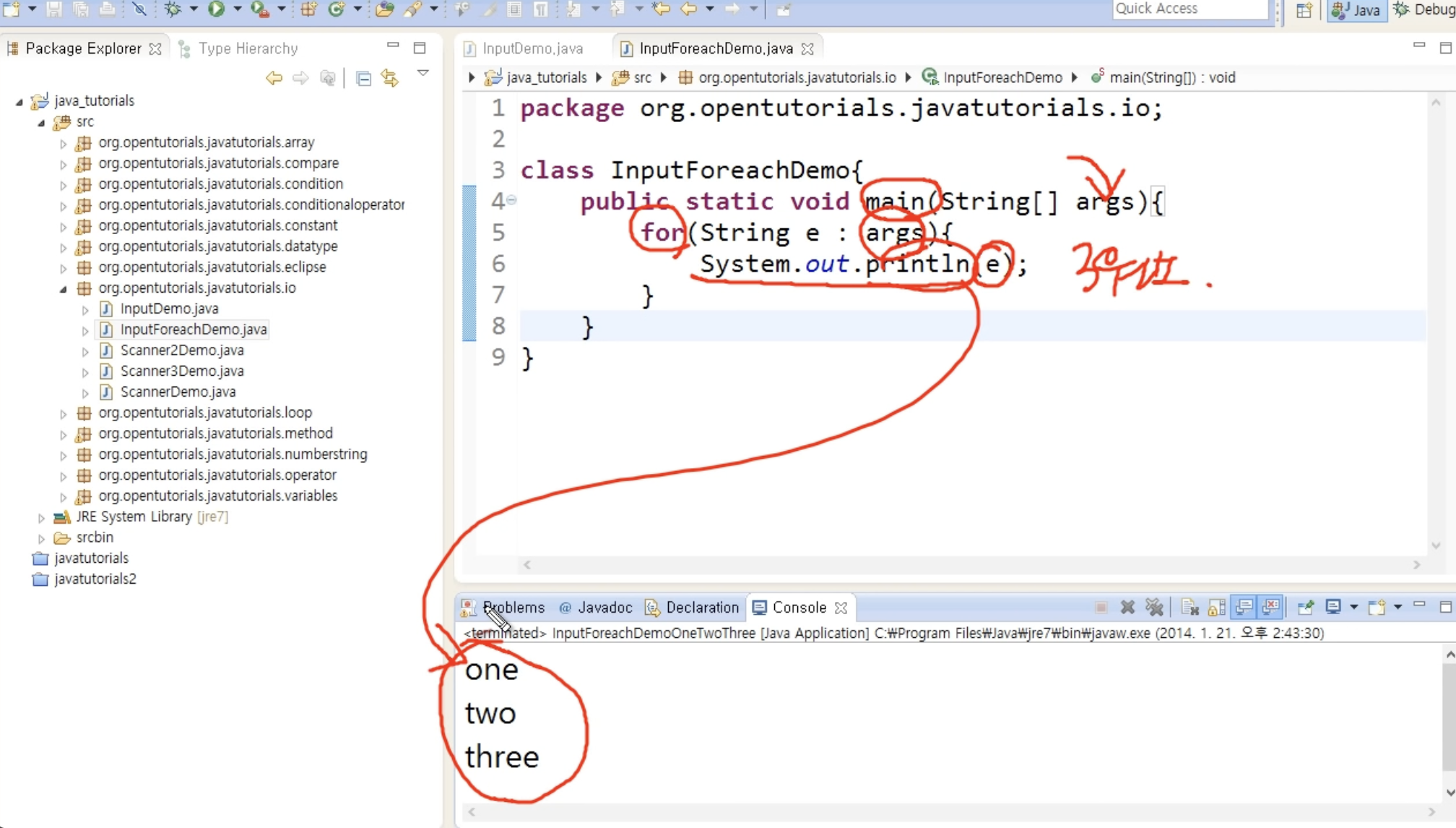Click the New Java Class toolbar icon
The height and width of the screenshot is (828, 1456).
[336, 9]
